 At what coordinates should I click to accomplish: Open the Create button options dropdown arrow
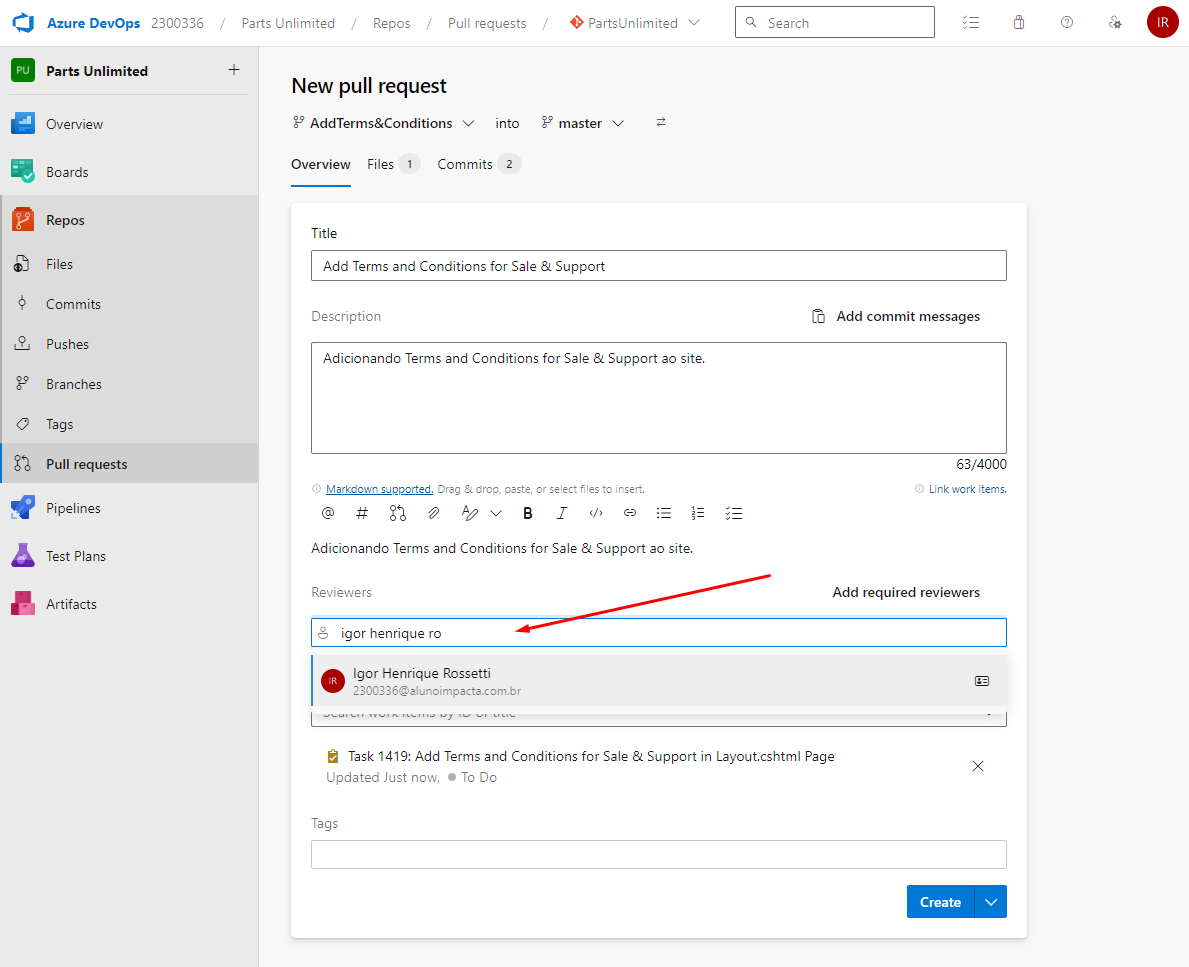point(991,902)
